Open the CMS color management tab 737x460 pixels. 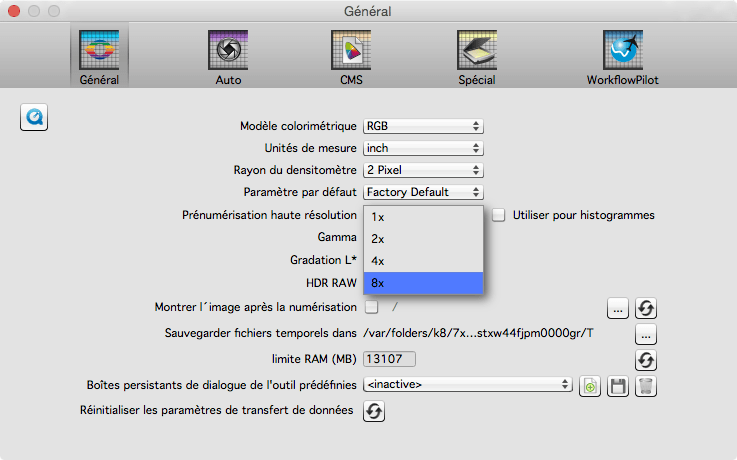tap(351, 57)
